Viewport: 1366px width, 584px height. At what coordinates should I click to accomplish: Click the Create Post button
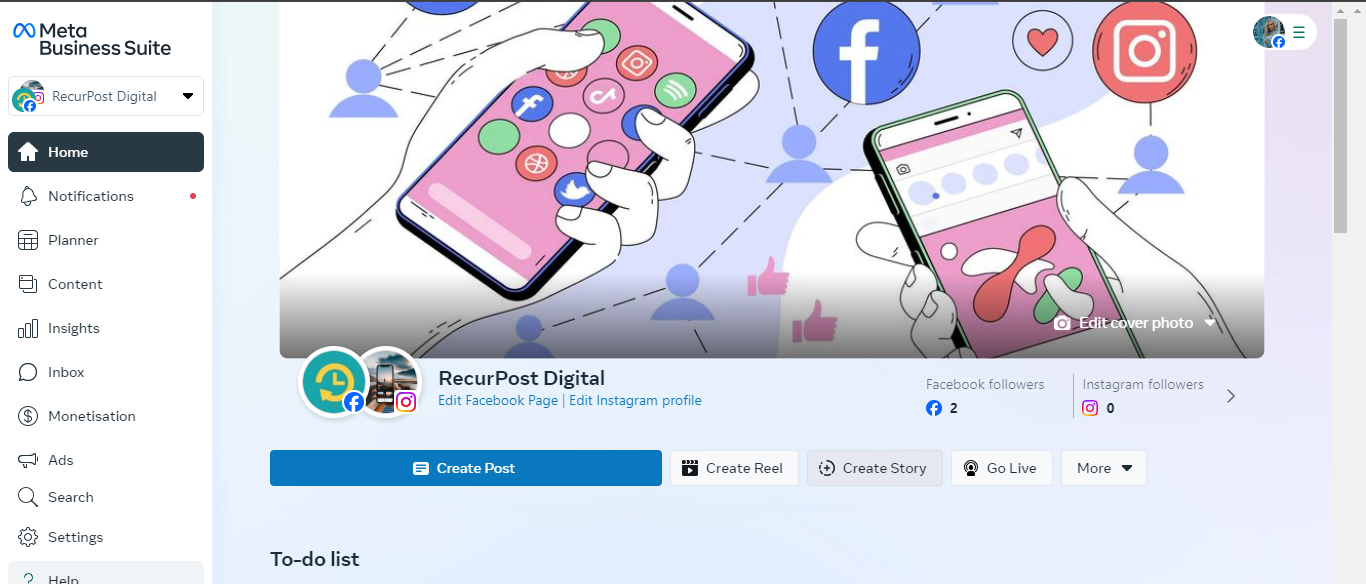tap(466, 468)
